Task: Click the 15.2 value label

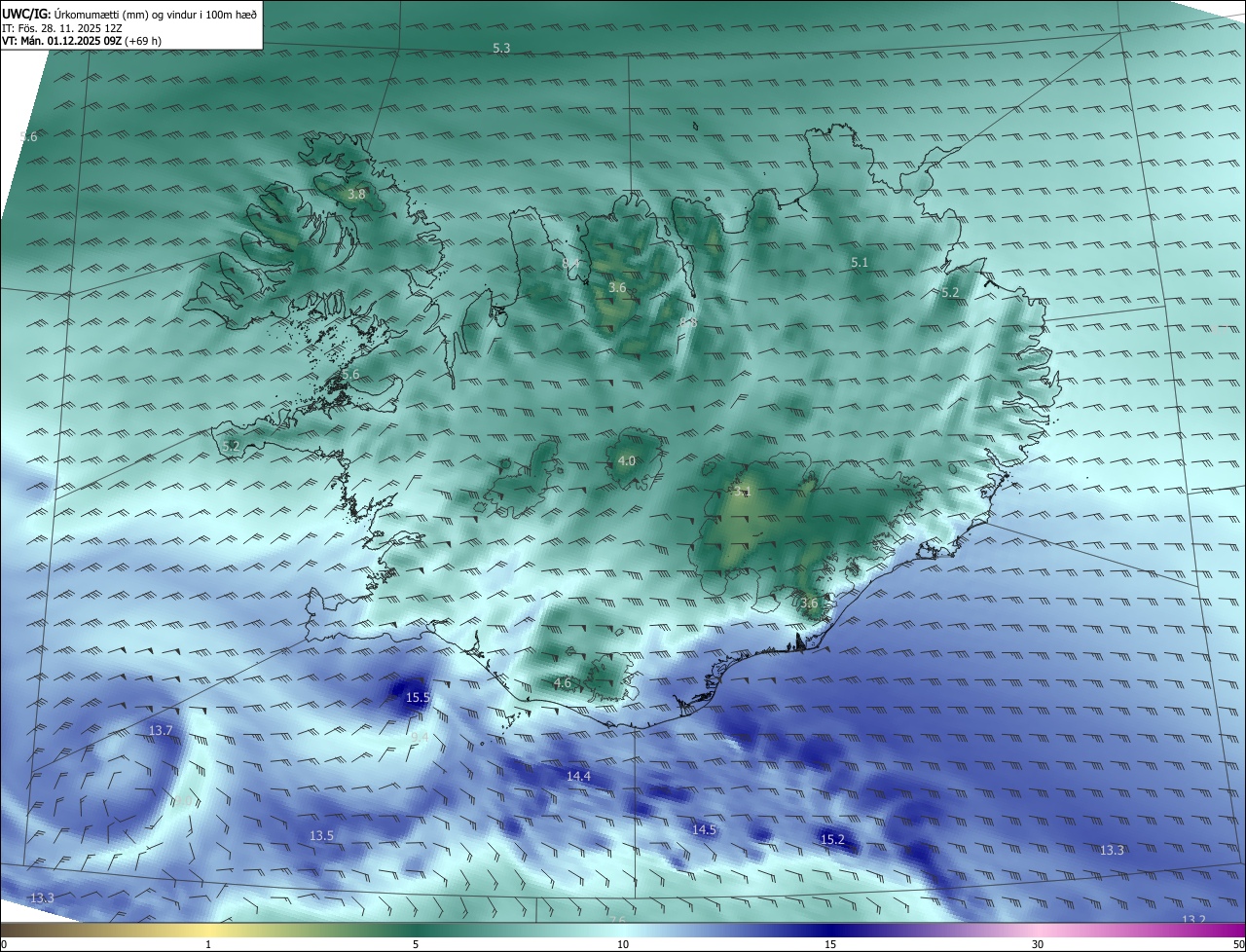Action: (x=832, y=839)
